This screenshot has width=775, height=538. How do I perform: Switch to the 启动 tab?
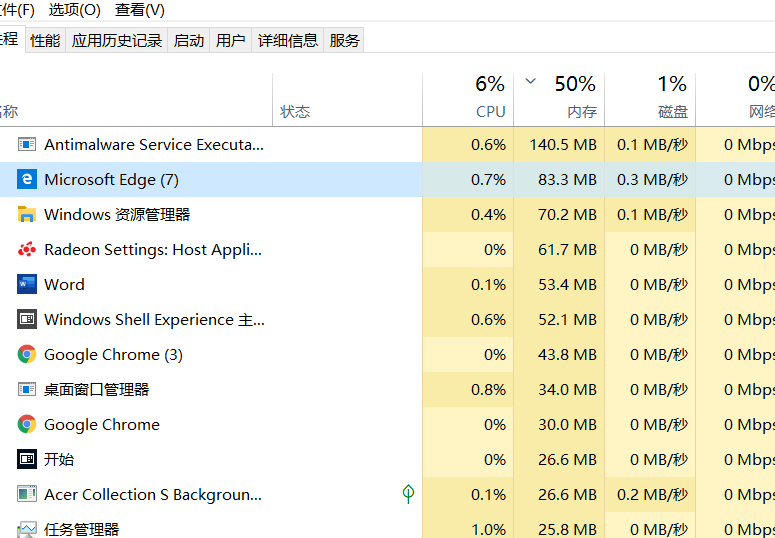click(x=189, y=41)
